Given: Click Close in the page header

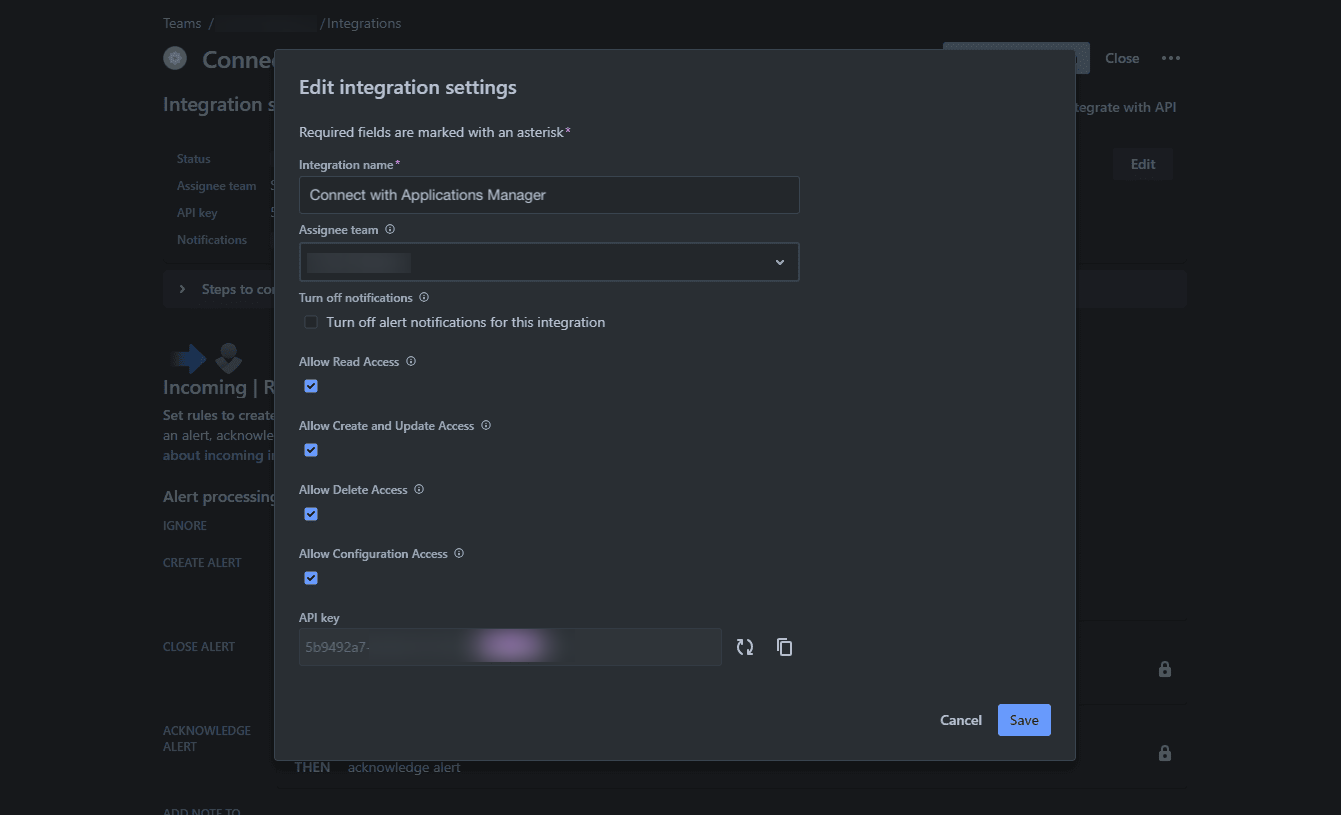Looking at the screenshot, I should tap(1122, 58).
